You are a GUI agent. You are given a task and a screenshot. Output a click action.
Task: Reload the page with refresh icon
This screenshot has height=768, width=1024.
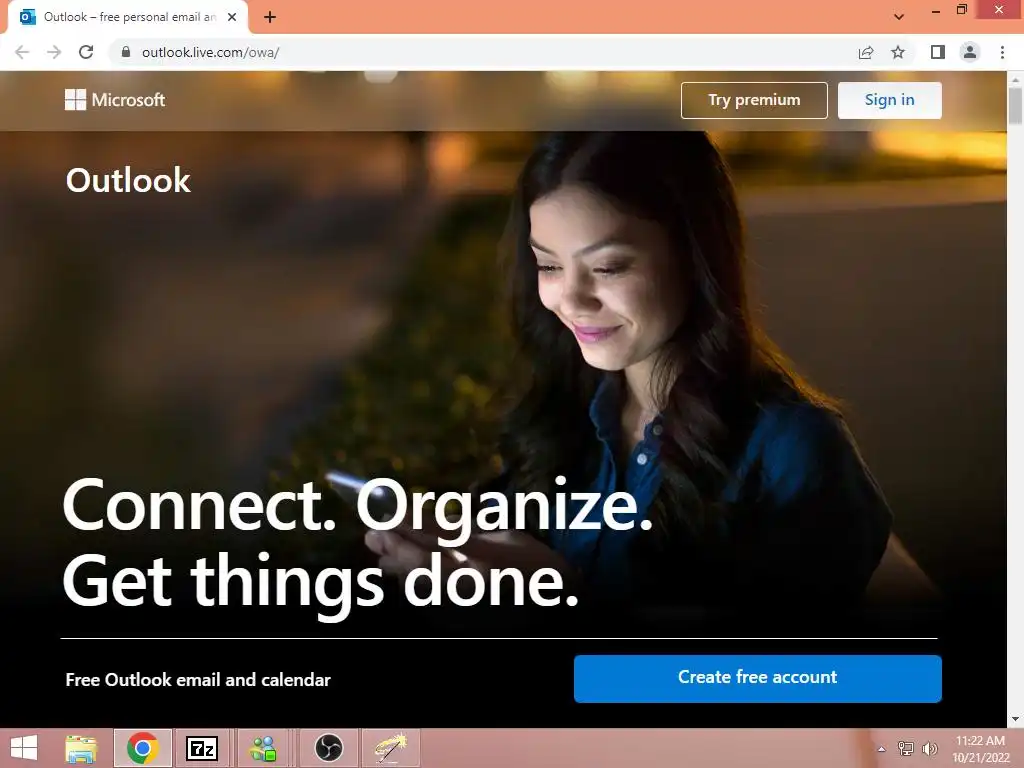click(86, 52)
